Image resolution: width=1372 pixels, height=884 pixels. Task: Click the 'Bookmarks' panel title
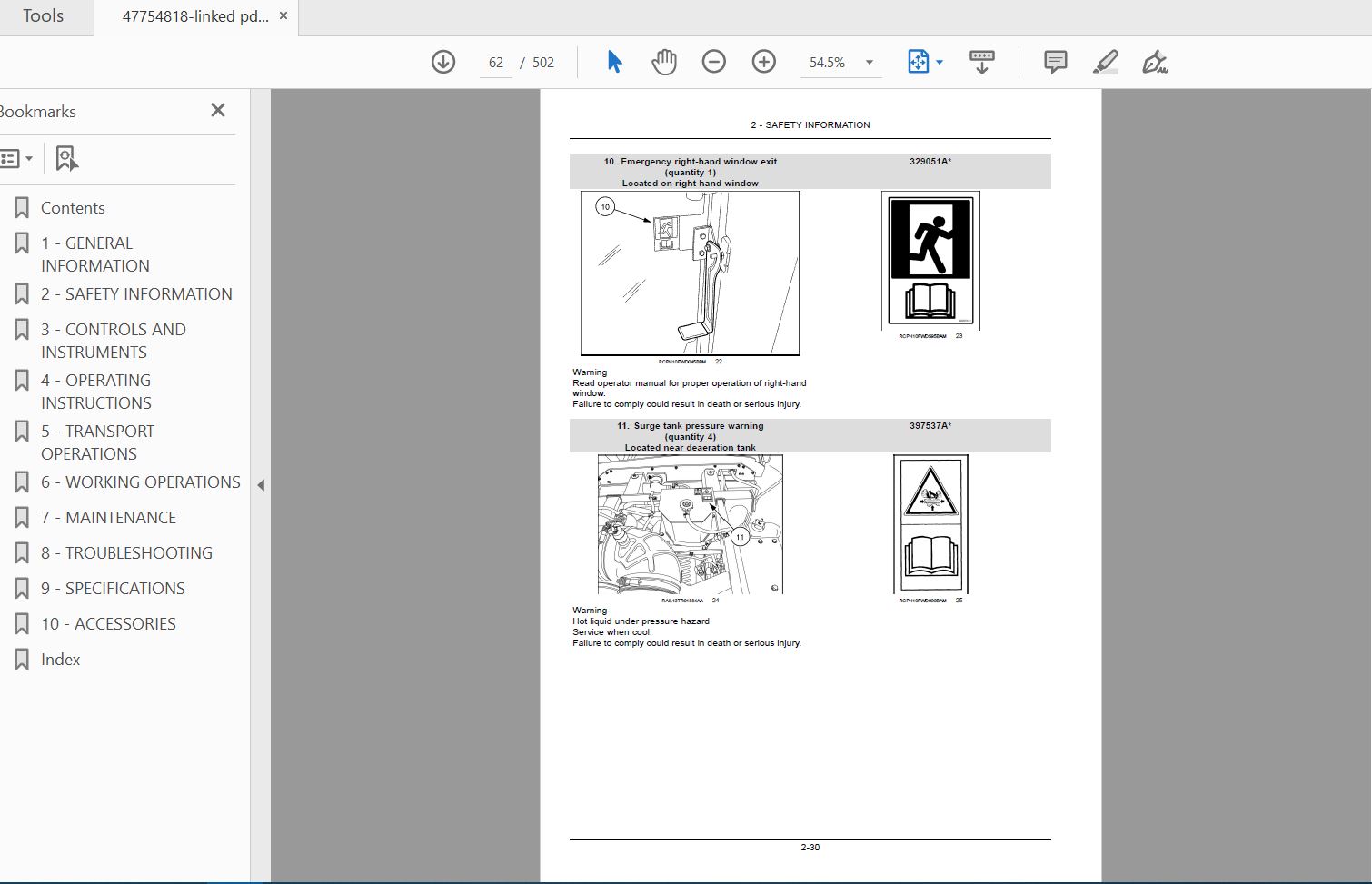point(37,112)
